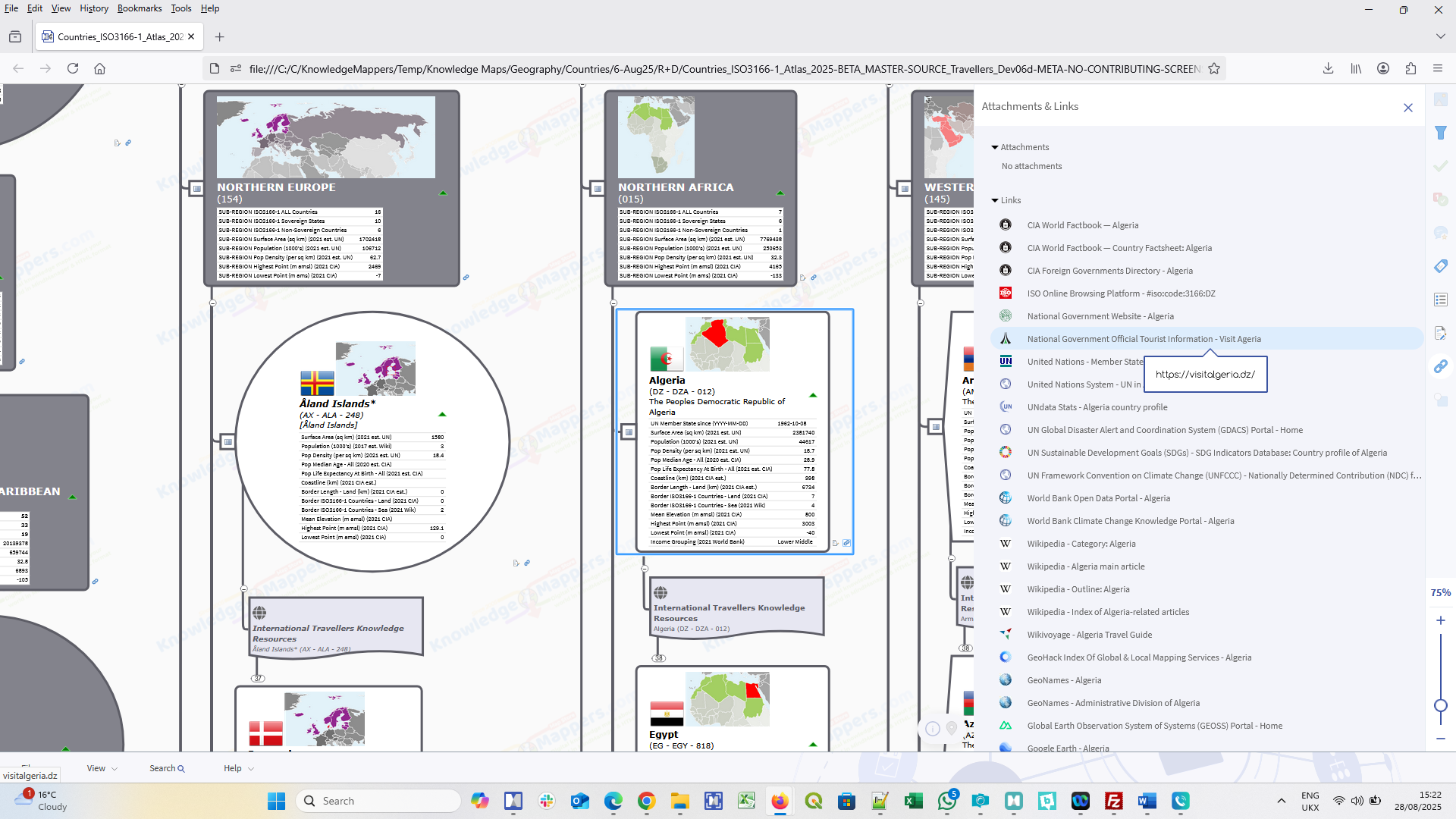This screenshot has height=819, width=1456.
Task: Open World Bank Open Data Portal - Algeria
Action: [1098, 498]
